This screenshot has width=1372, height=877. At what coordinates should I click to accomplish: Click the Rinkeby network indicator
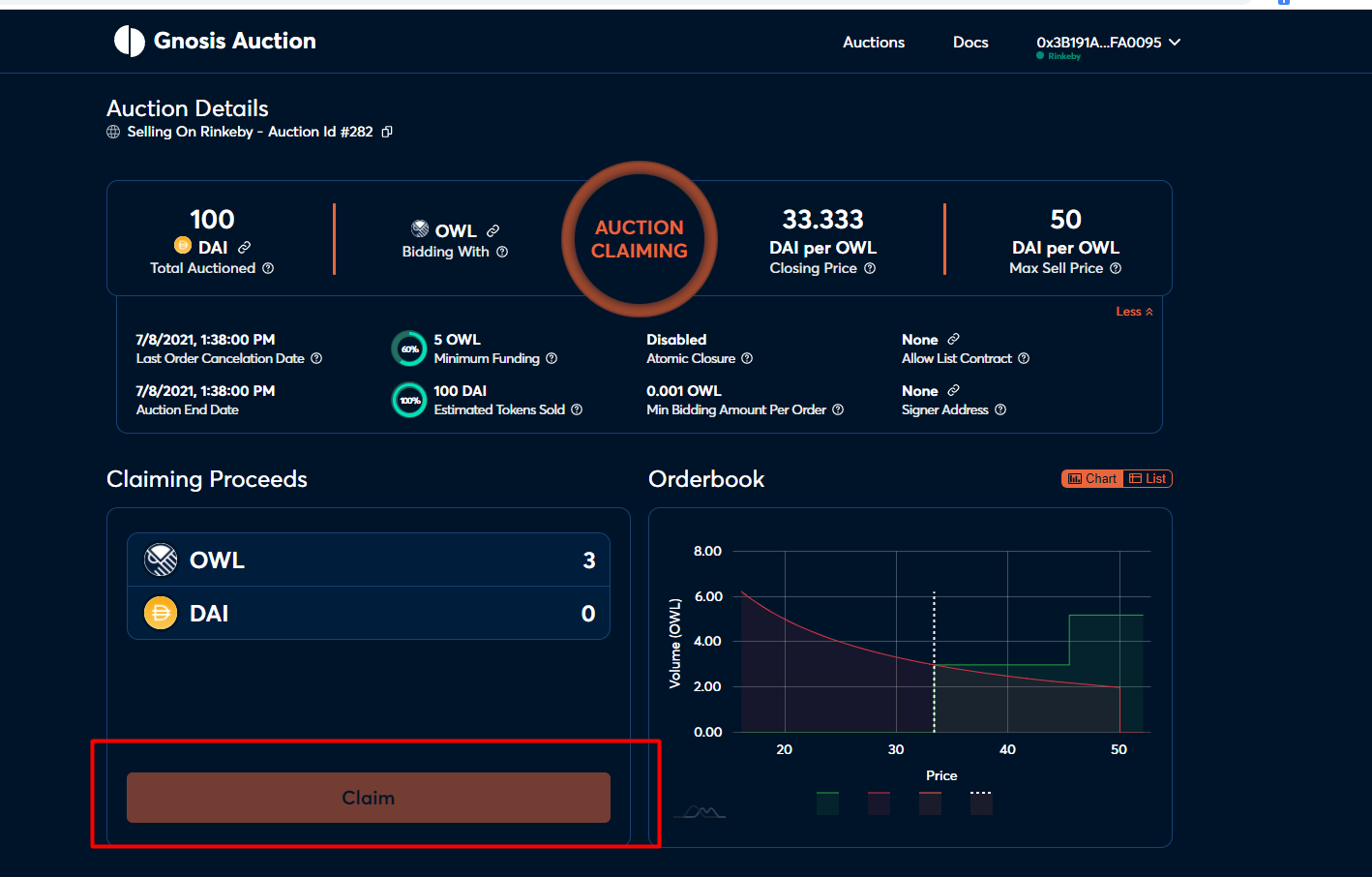click(x=1059, y=56)
